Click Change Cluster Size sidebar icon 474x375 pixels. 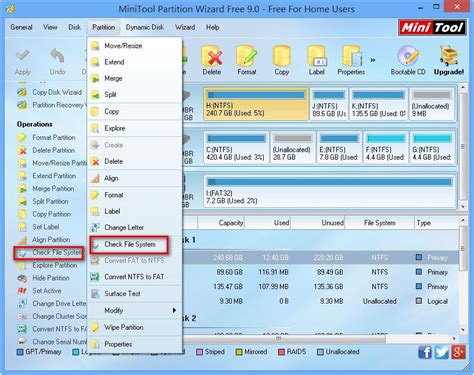[x=22, y=316]
